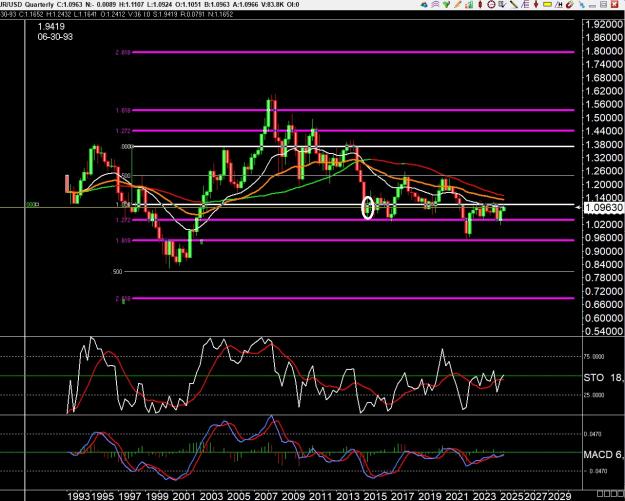Viewport: 625px width, 501px height.
Task: Click the current price label 1.09630
Action: coord(603,208)
